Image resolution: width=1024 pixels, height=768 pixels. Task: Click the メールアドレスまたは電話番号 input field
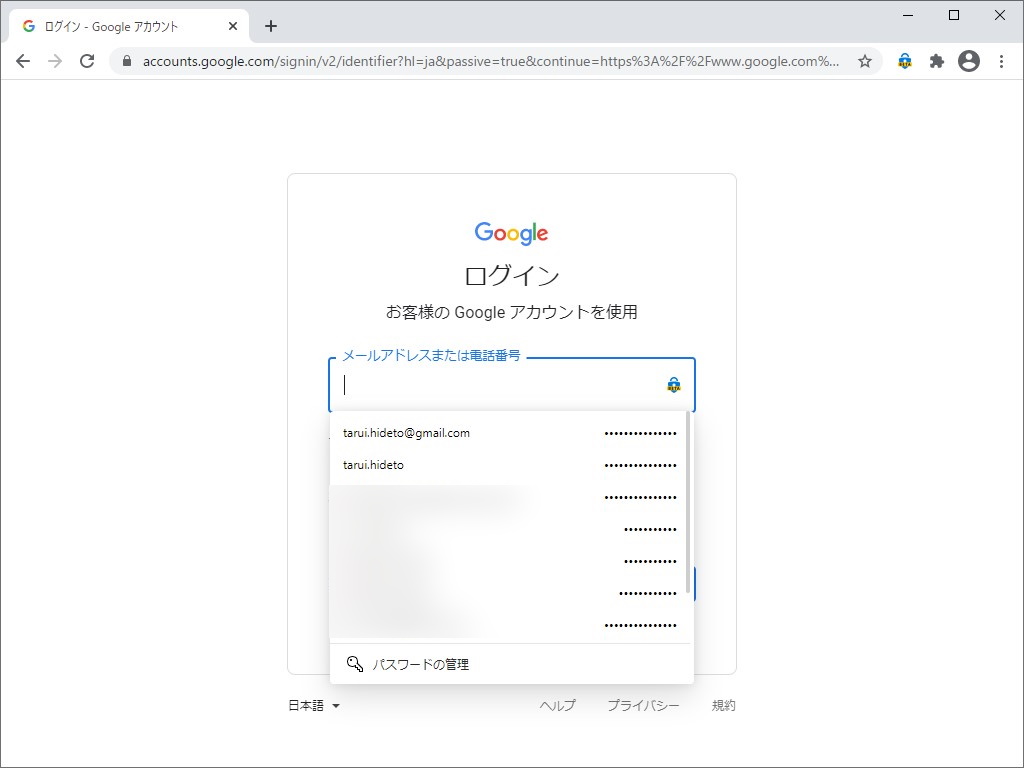(480, 384)
